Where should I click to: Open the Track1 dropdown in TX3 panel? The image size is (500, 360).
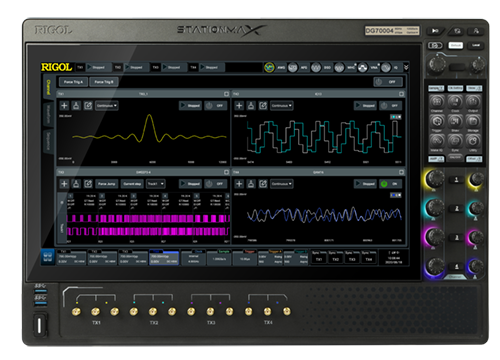click(156, 184)
